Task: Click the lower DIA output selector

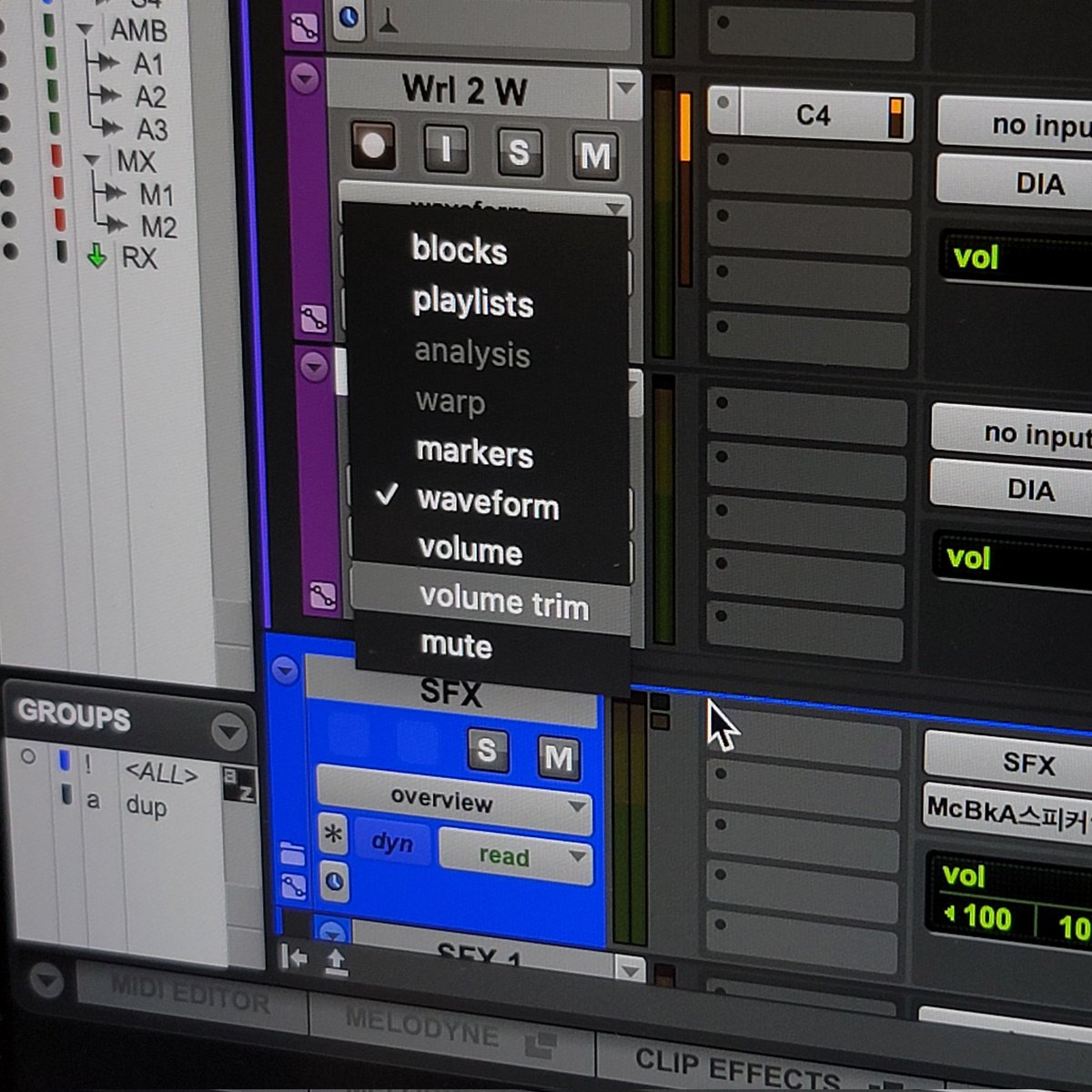Action: click(x=1012, y=489)
